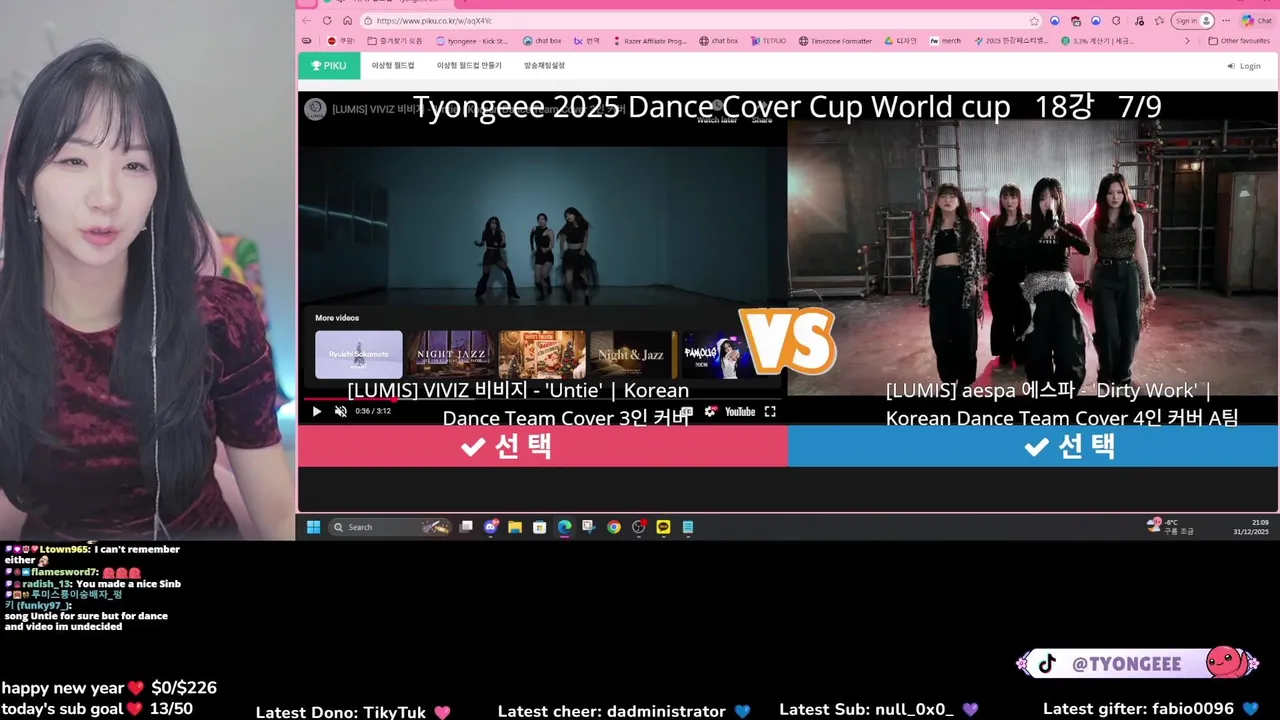This screenshot has width=1280, height=720.
Task: Open Google Chrome from the taskbar
Action: [614, 527]
